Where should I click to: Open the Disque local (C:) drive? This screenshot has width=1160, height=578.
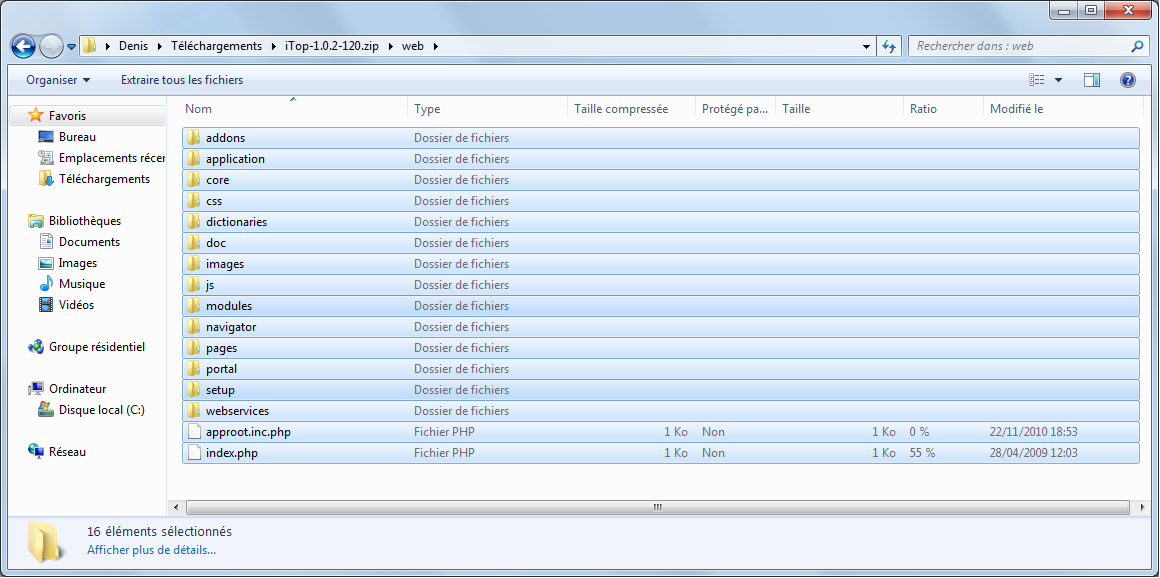(x=101, y=410)
